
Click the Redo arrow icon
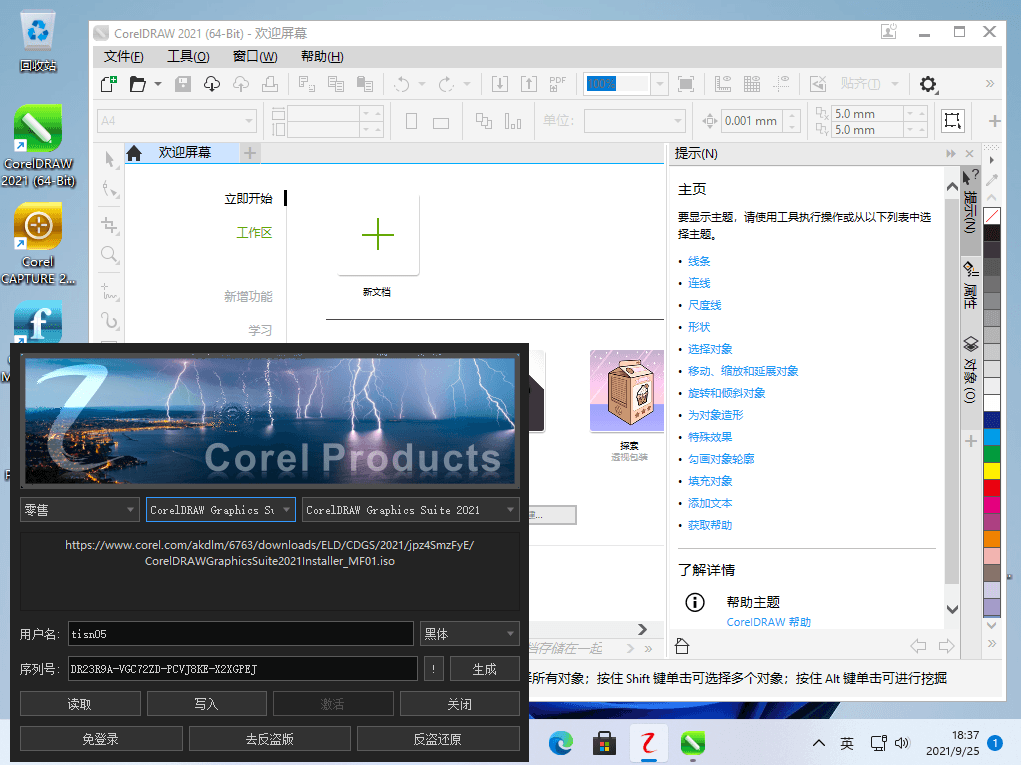447,84
